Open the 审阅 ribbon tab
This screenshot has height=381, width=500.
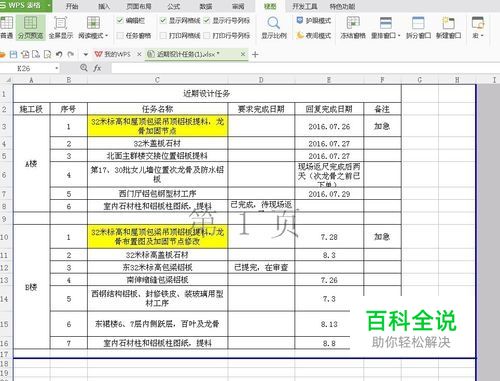coord(238,6)
